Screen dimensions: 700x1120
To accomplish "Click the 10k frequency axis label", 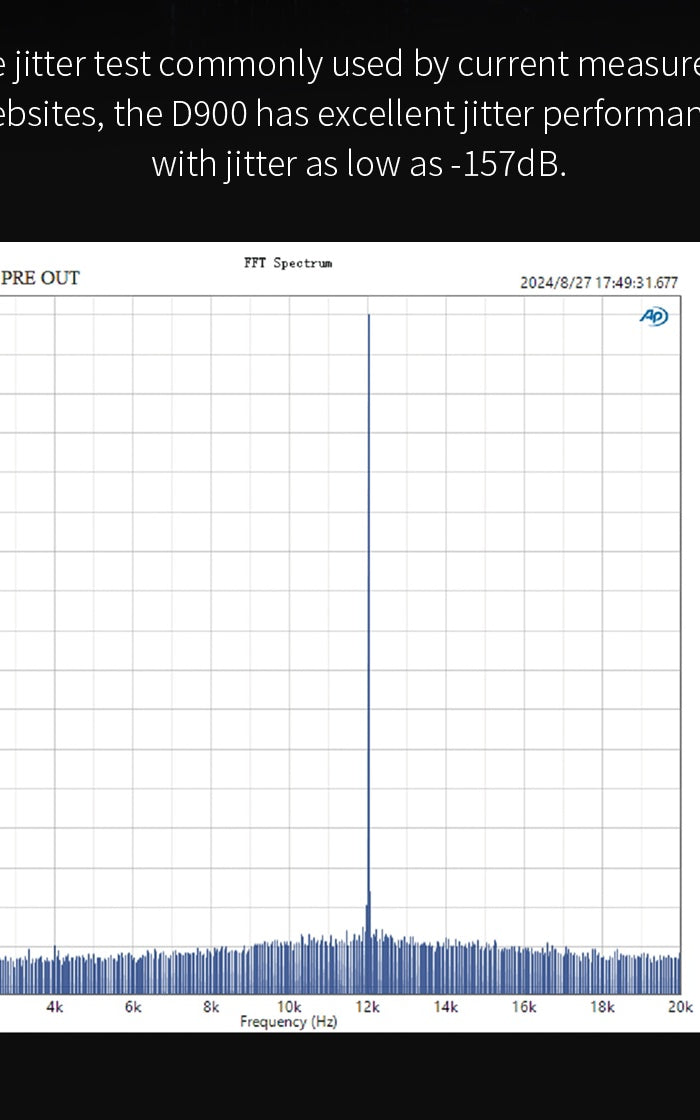I will coord(289,1007).
